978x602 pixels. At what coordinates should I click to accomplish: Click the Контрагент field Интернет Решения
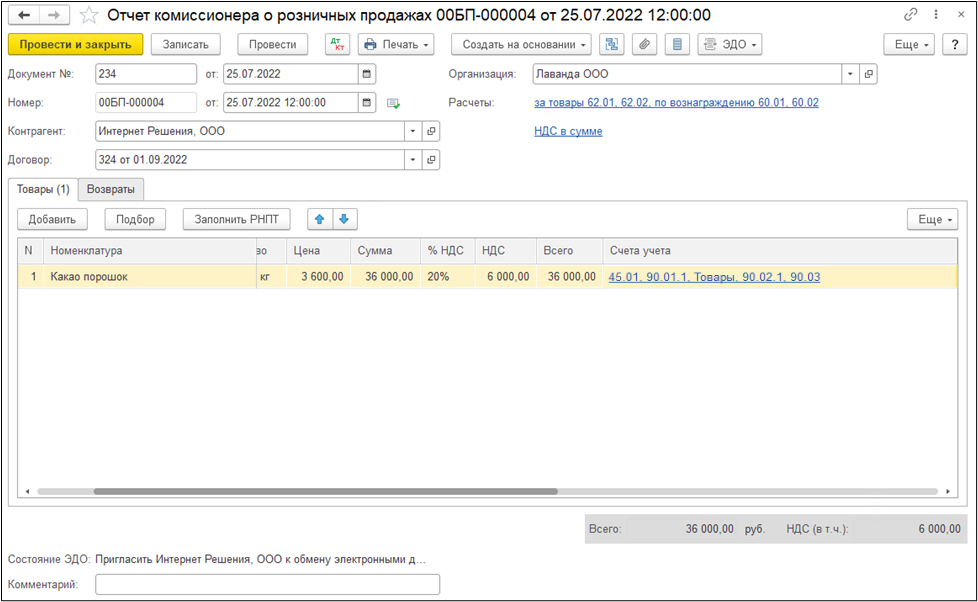pyautogui.click(x=249, y=131)
